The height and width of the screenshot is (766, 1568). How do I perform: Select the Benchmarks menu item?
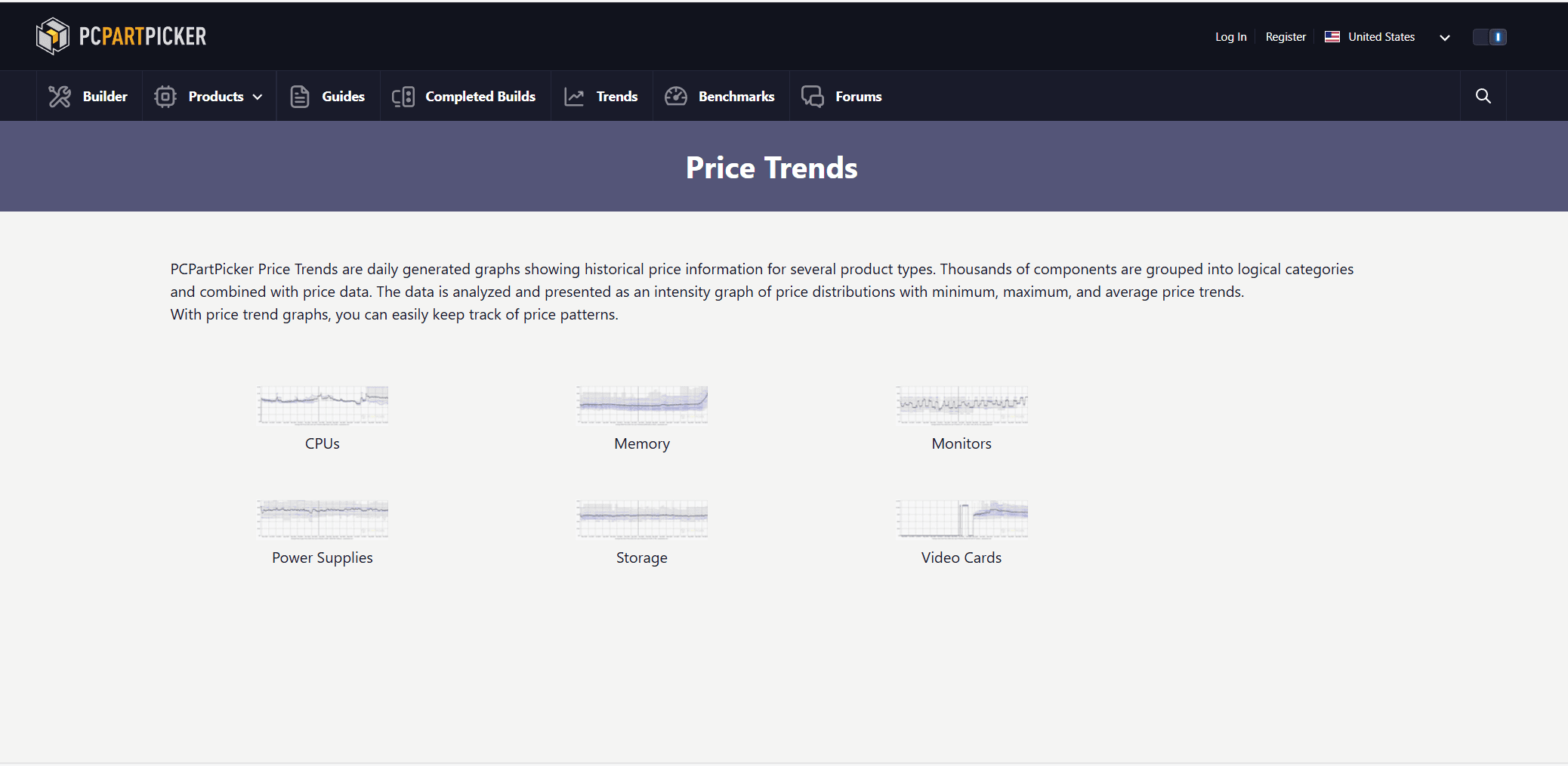tap(736, 97)
